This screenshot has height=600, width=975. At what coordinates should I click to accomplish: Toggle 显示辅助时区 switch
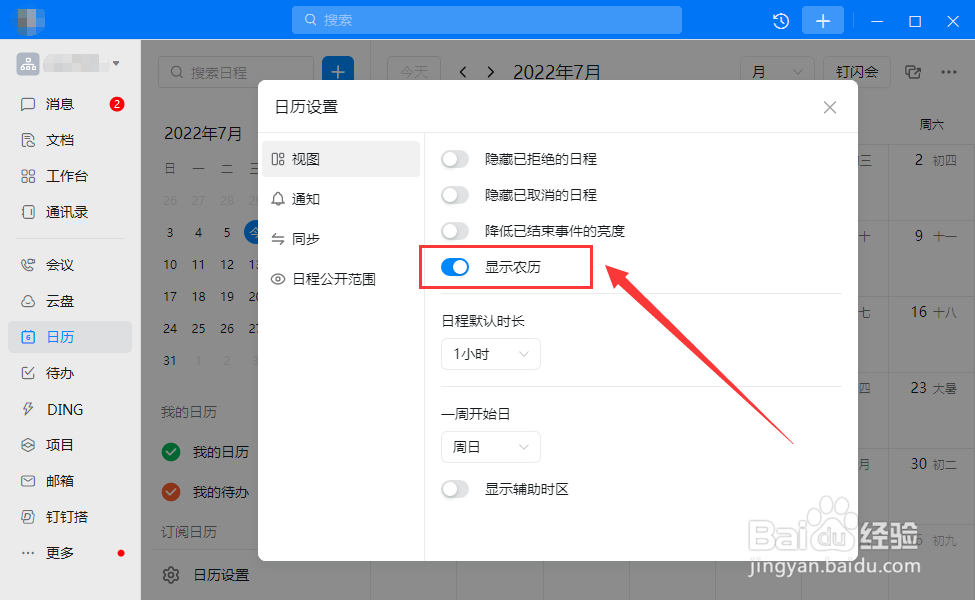click(455, 489)
